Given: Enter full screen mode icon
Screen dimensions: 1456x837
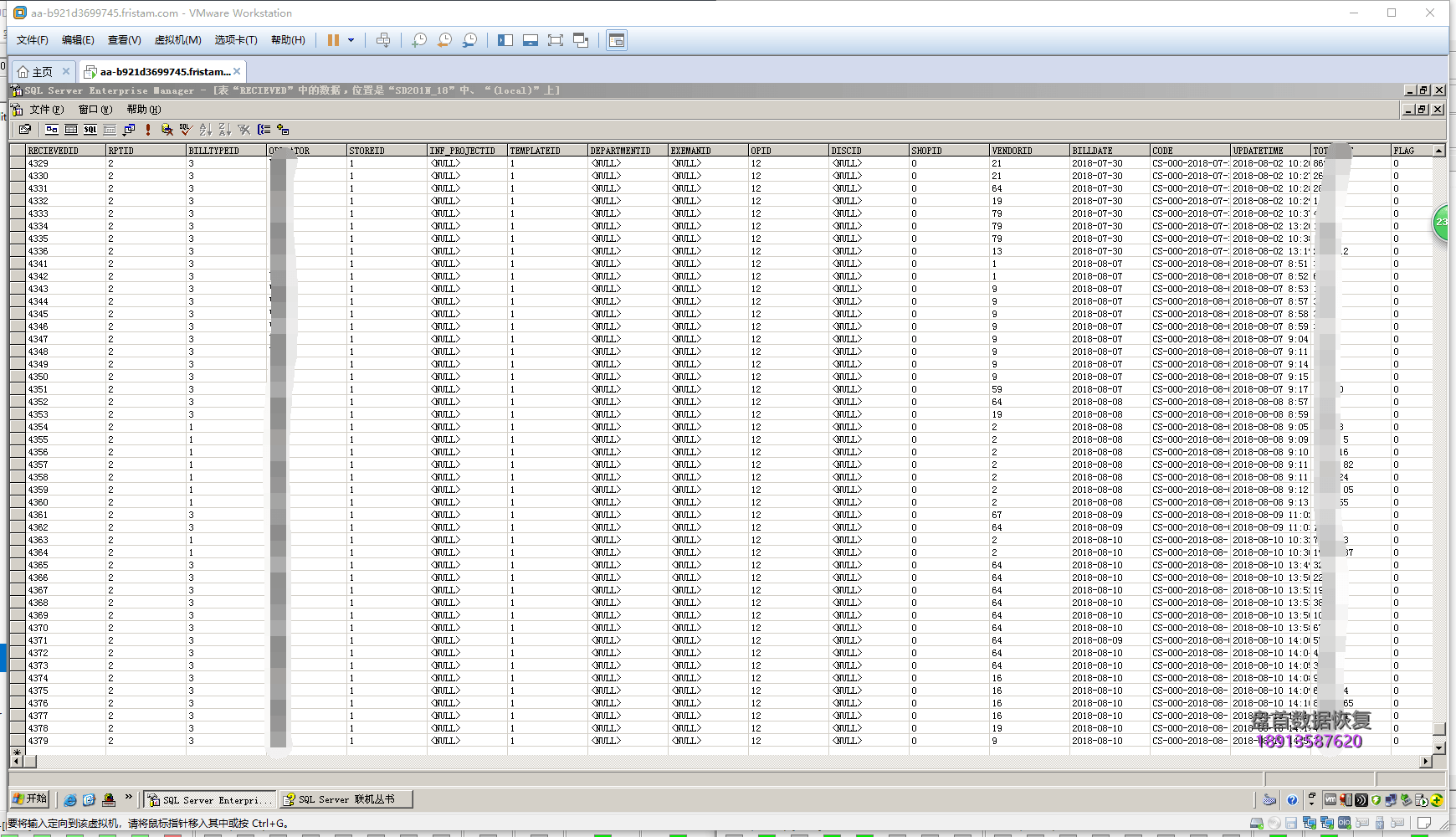Looking at the screenshot, I should click(556, 40).
